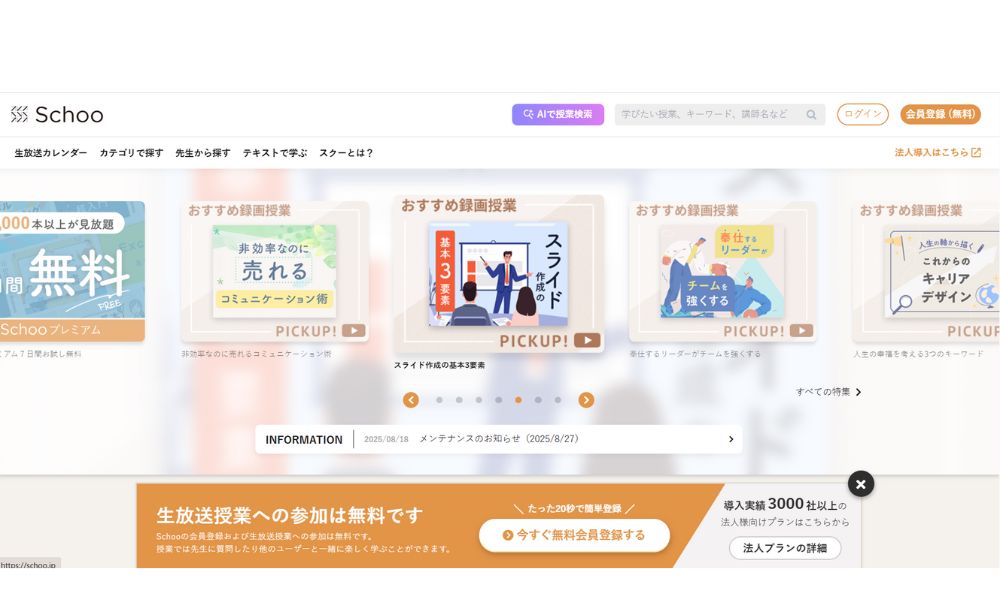Click the AIで授業検索 button
The image size is (1000, 600).
tap(557, 114)
